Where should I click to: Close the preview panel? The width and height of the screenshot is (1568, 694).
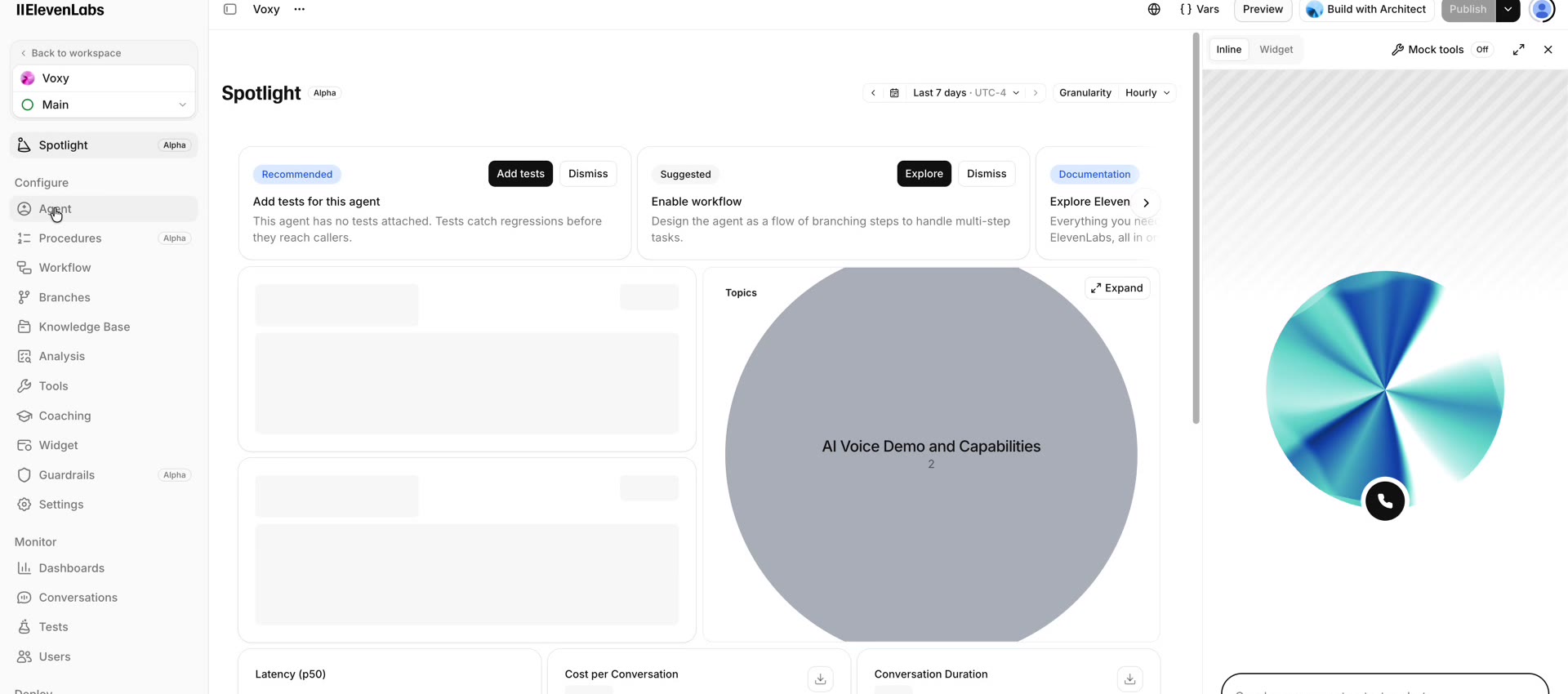(x=1548, y=50)
